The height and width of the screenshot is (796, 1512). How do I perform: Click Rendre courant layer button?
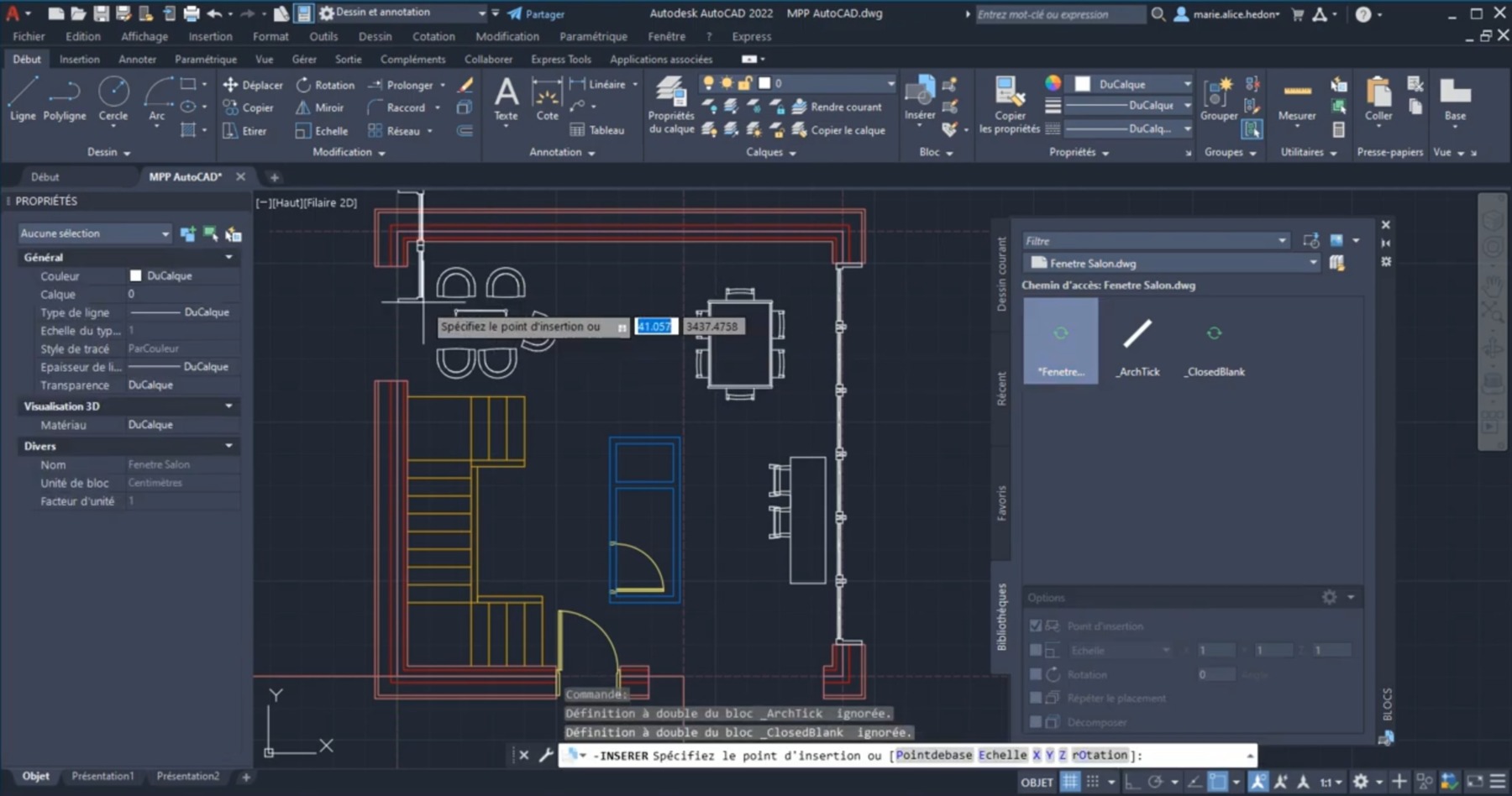coord(837,107)
